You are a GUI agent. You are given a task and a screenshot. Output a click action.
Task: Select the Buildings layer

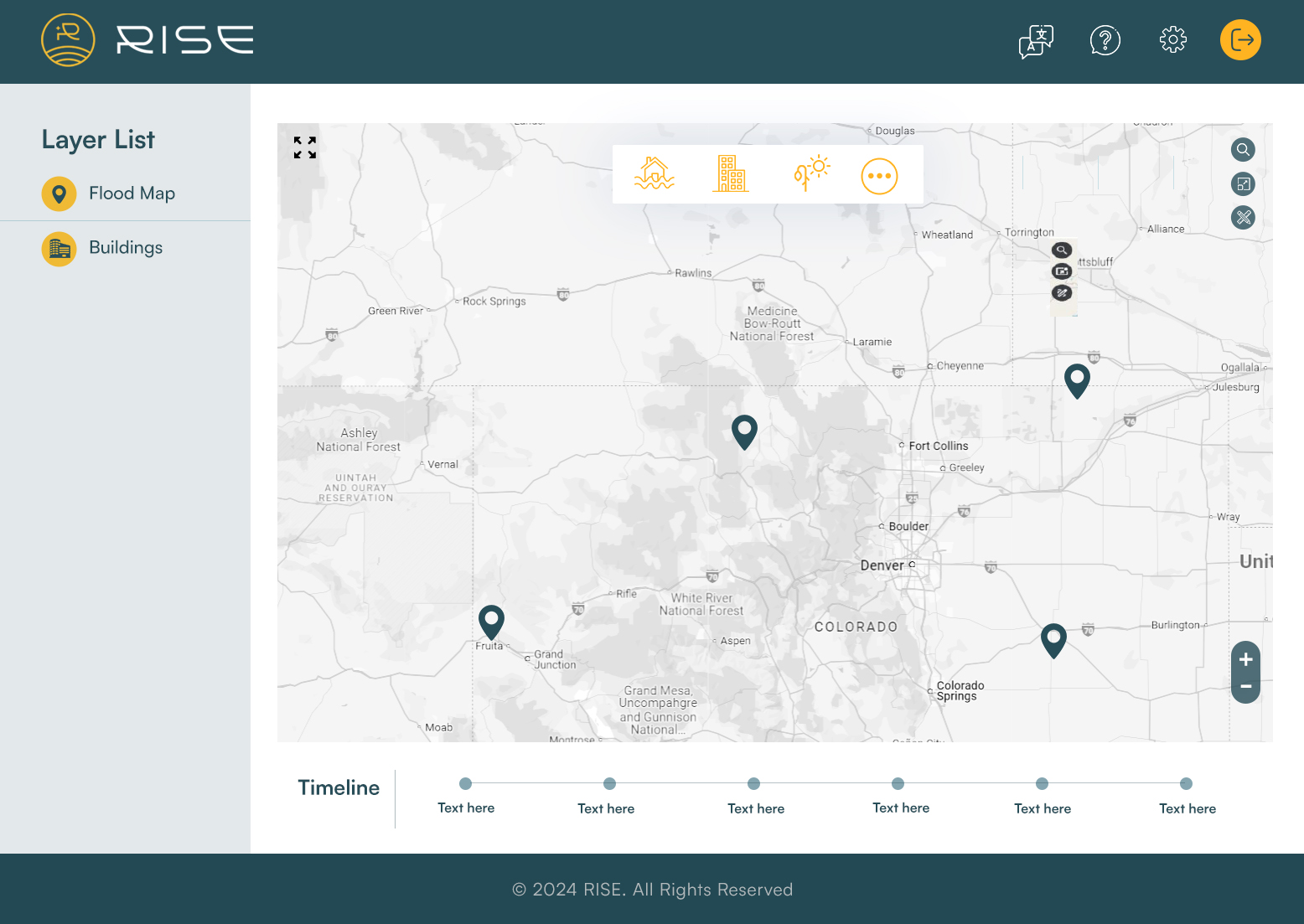coord(126,248)
